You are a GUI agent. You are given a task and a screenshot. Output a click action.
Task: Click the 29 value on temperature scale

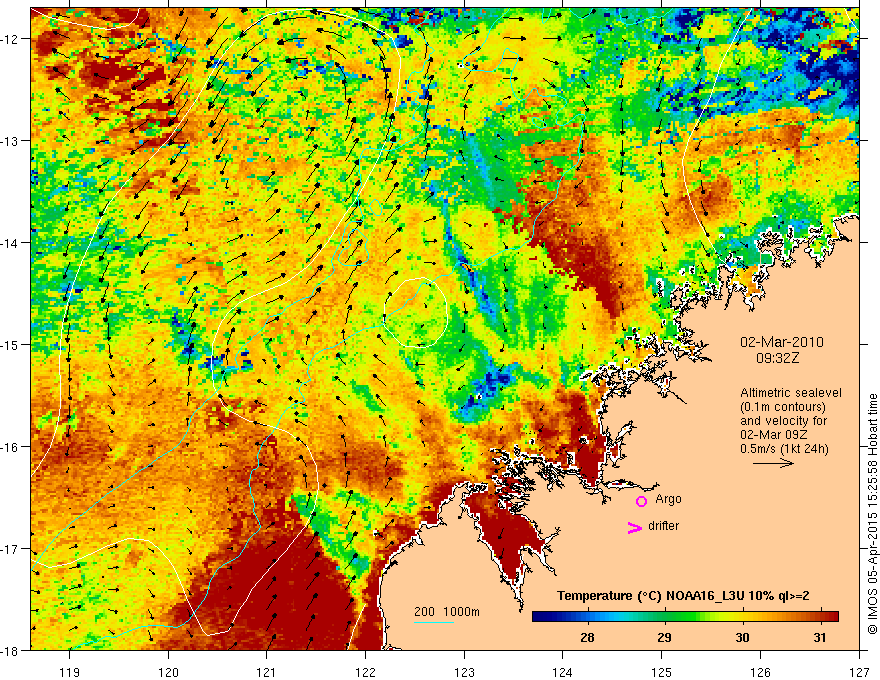coord(664,638)
